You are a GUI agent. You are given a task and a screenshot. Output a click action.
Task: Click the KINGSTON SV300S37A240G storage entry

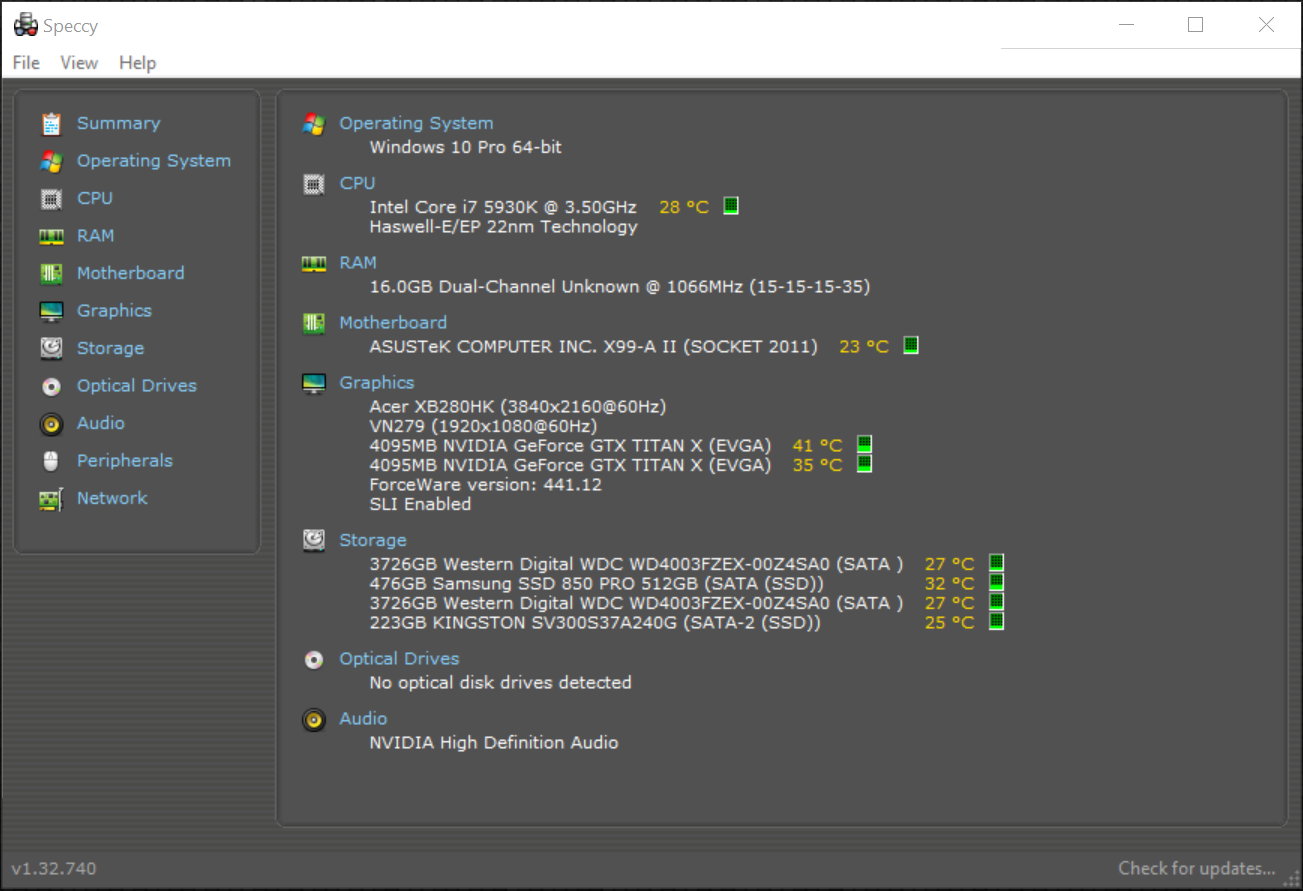point(595,622)
